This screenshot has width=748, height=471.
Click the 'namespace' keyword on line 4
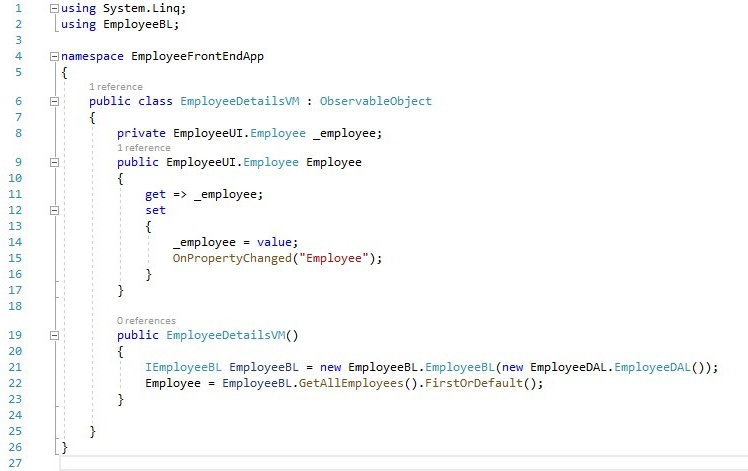pyautogui.click(x=92, y=56)
